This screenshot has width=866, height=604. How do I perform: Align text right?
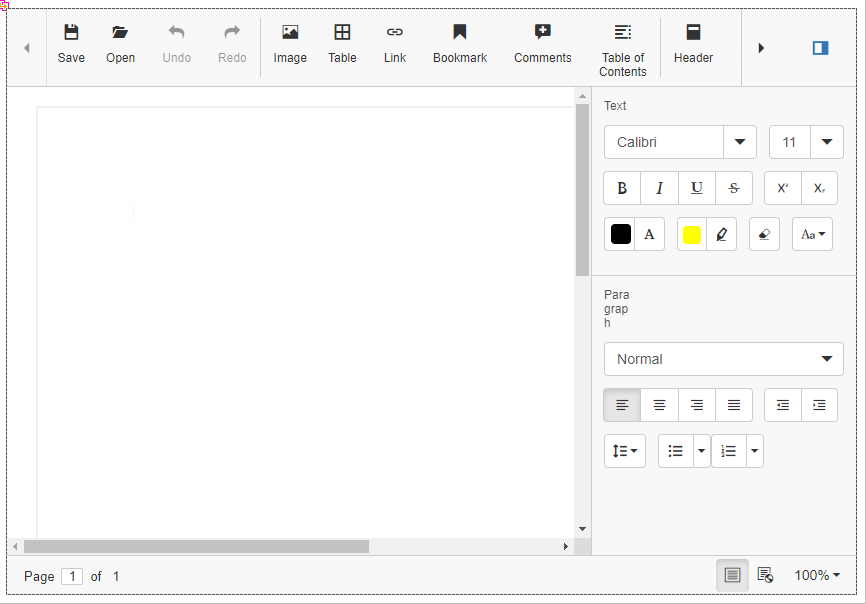[697, 405]
